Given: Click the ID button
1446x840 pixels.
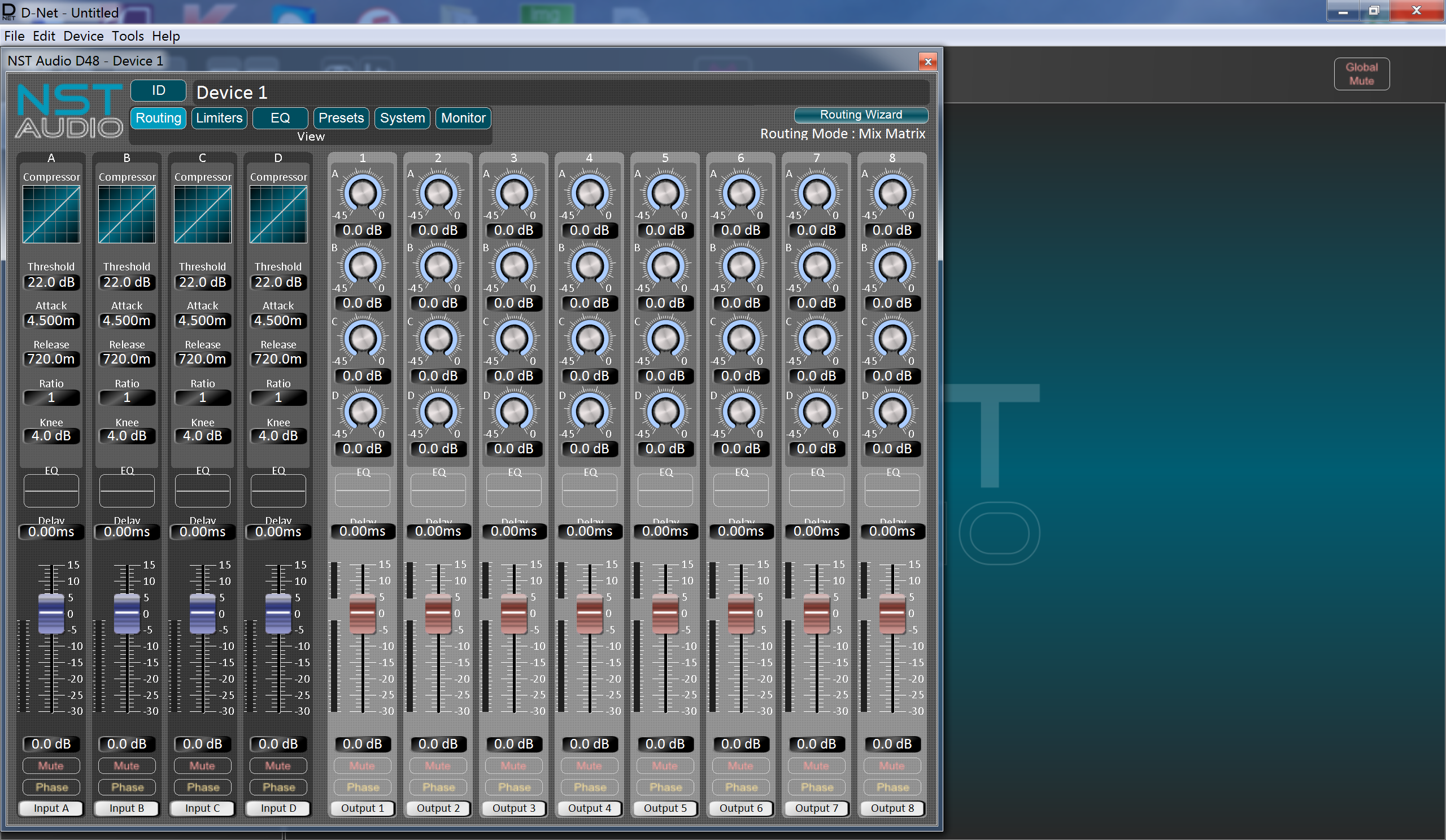Looking at the screenshot, I should (x=158, y=90).
